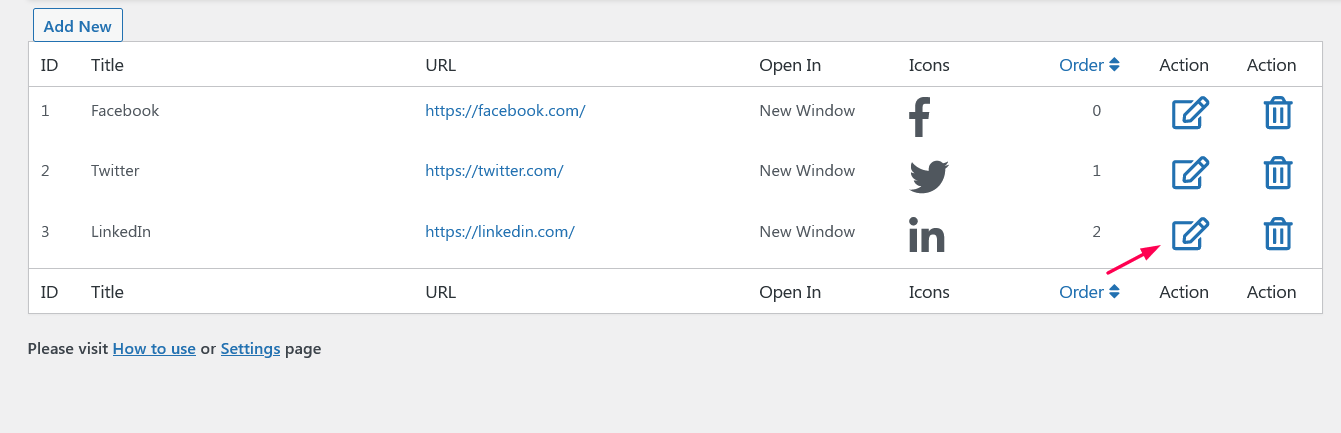1341x433 pixels.
Task: Delete the Facebook row
Action: [1277, 114]
